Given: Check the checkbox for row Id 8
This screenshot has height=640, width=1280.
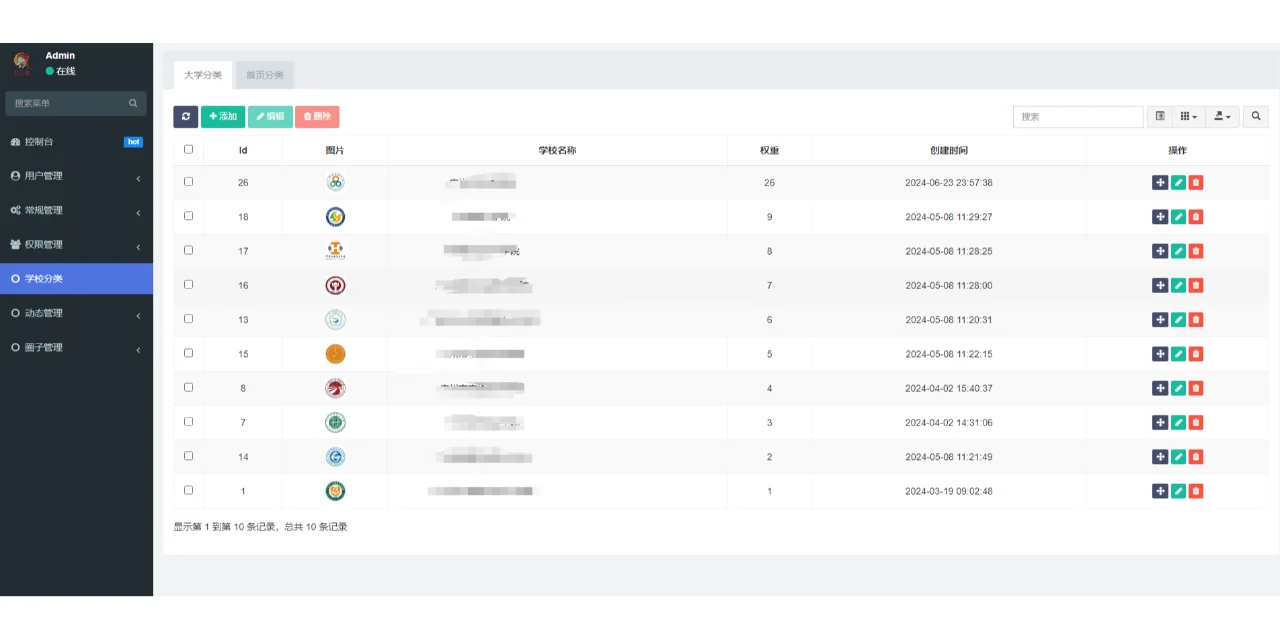Looking at the screenshot, I should (x=188, y=387).
